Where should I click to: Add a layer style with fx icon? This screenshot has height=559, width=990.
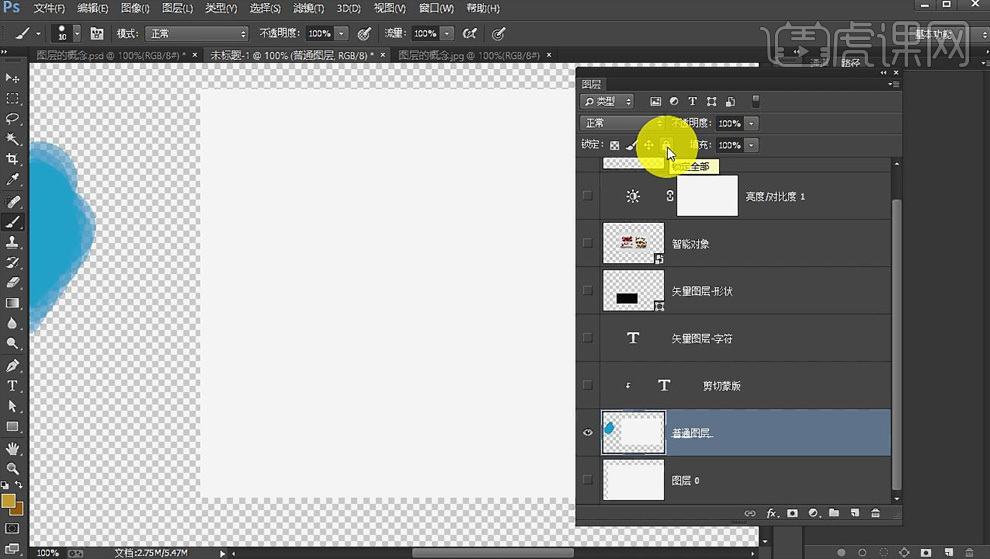pos(772,514)
